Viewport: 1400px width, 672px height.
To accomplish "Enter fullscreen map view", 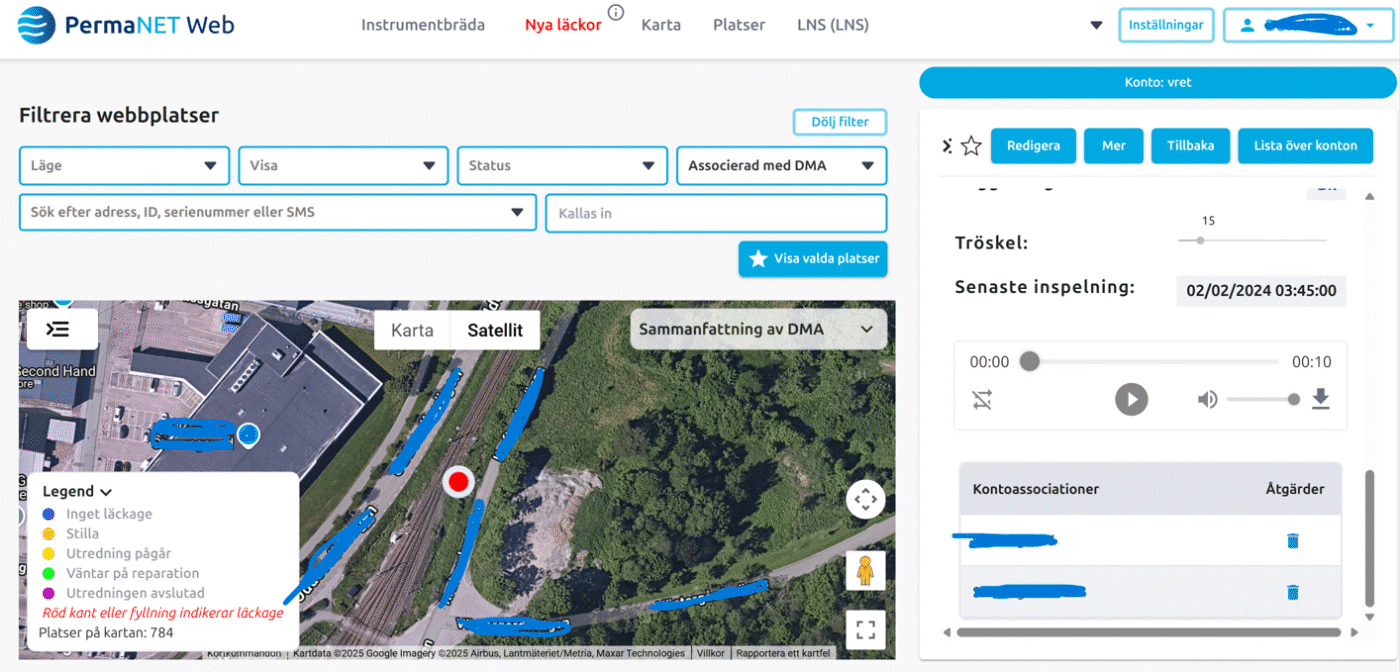I will pos(865,630).
